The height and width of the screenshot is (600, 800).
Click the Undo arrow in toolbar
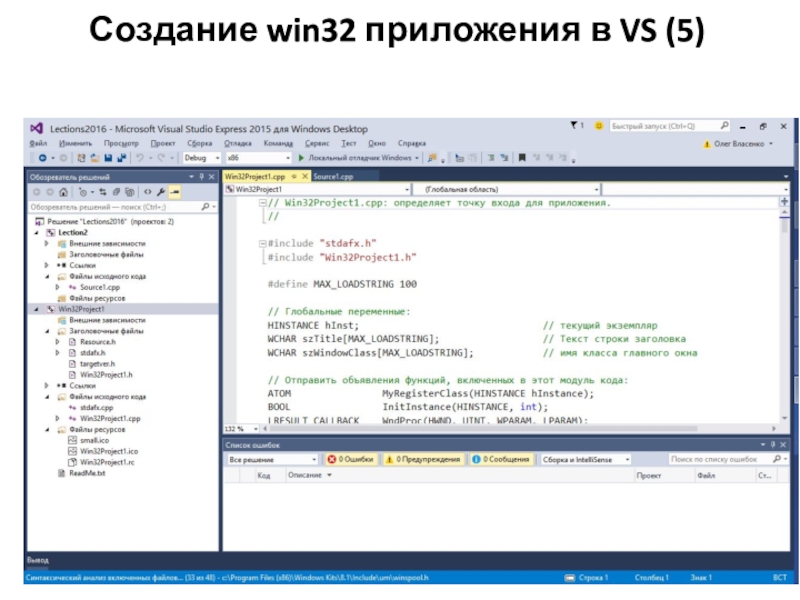pos(141,158)
